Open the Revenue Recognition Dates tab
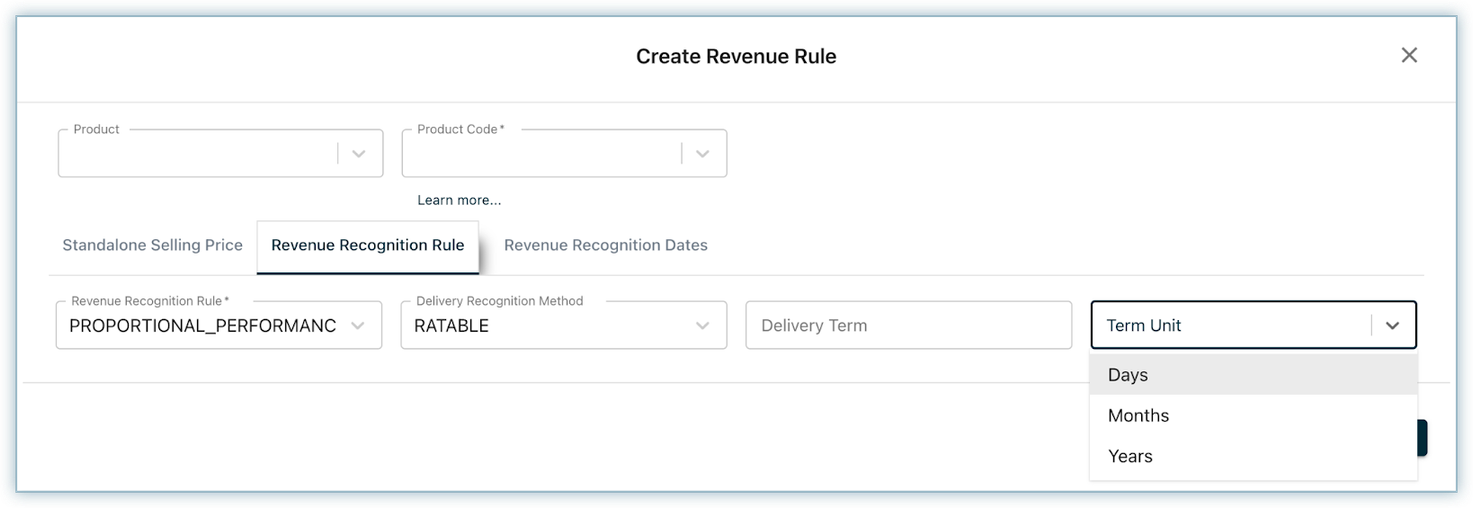This screenshot has height=508, width=1473. [x=605, y=245]
